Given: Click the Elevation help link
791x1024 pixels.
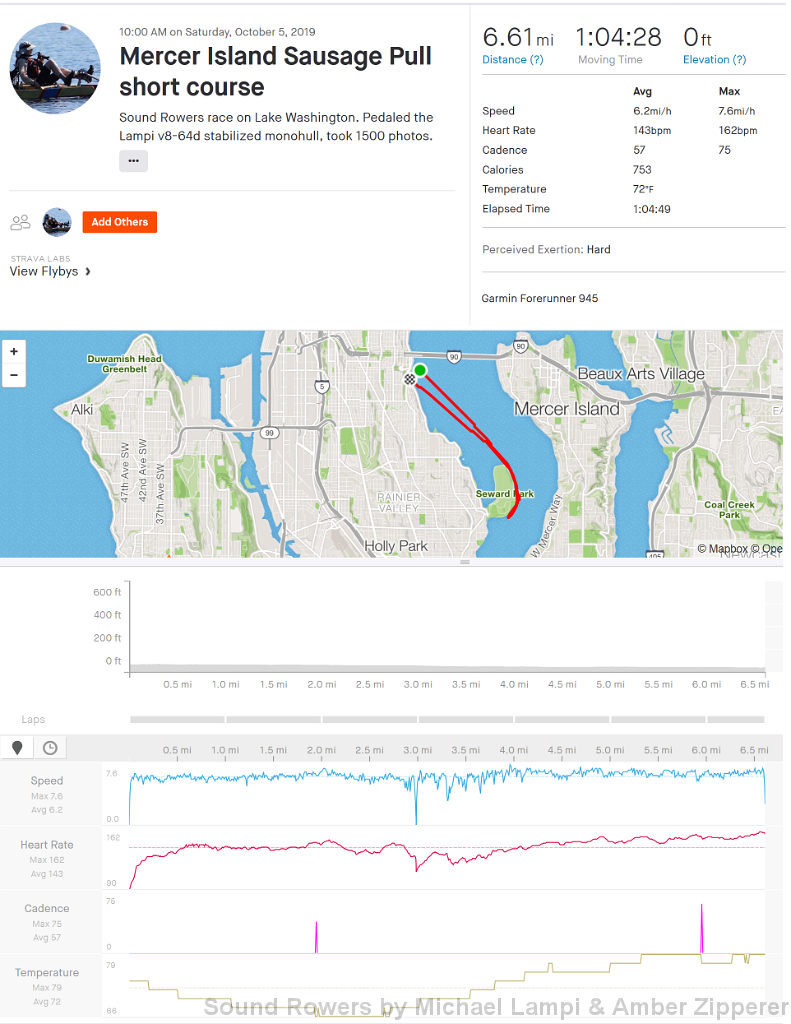Looking at the screenshot, I should click(714, 60).
